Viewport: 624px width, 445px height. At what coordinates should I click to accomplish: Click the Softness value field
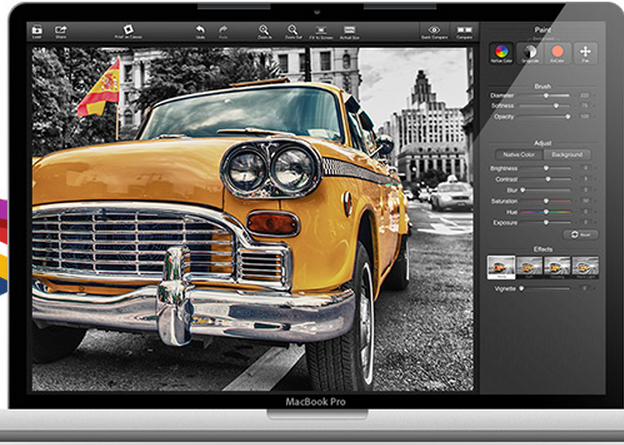point(585,106)
